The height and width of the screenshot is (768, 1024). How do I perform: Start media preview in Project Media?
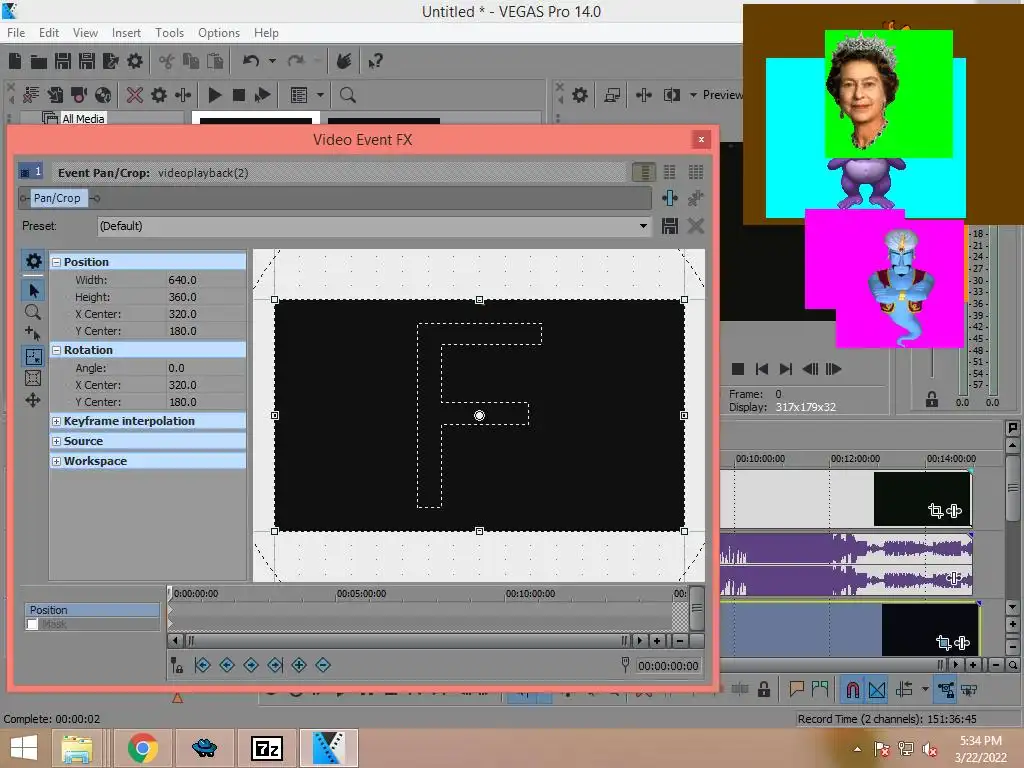point(214,95)
